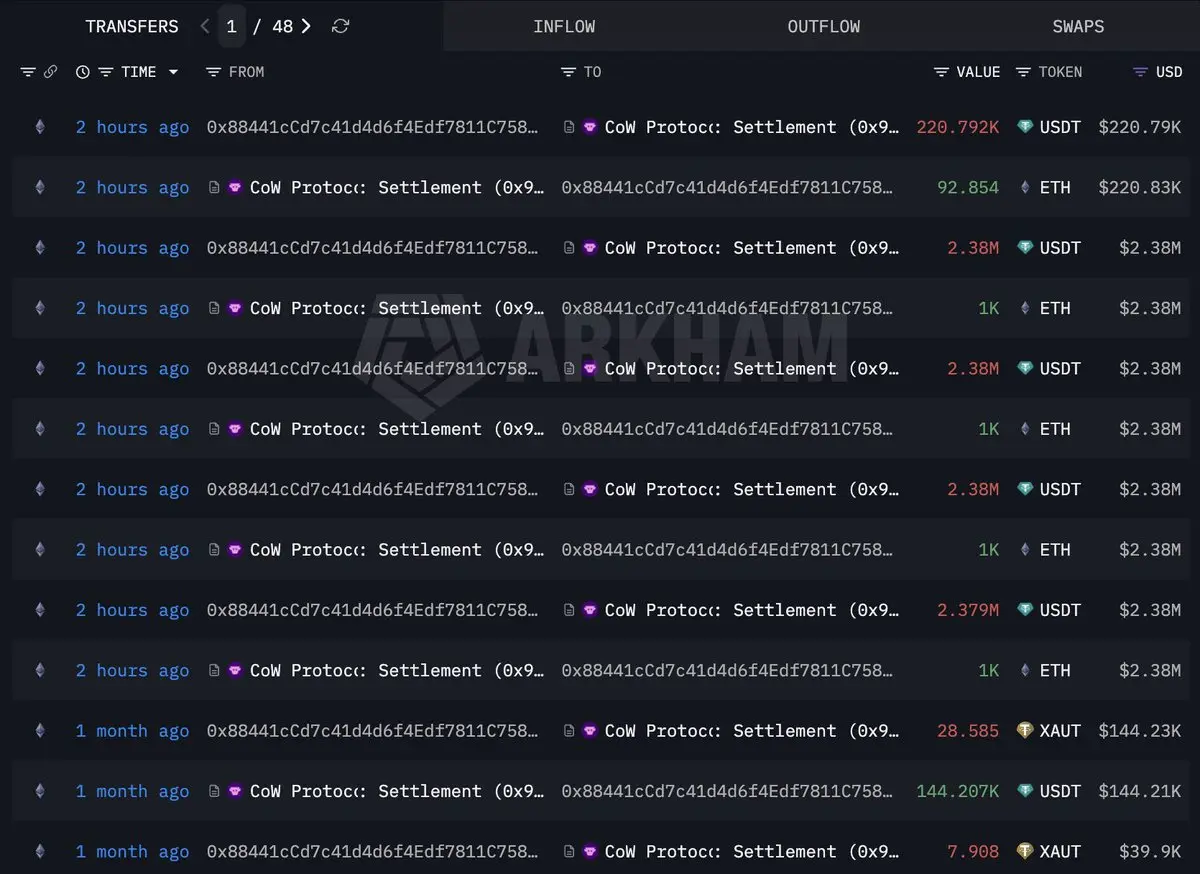Select the USD amount $39.9K

click(x=1150, y=851)
